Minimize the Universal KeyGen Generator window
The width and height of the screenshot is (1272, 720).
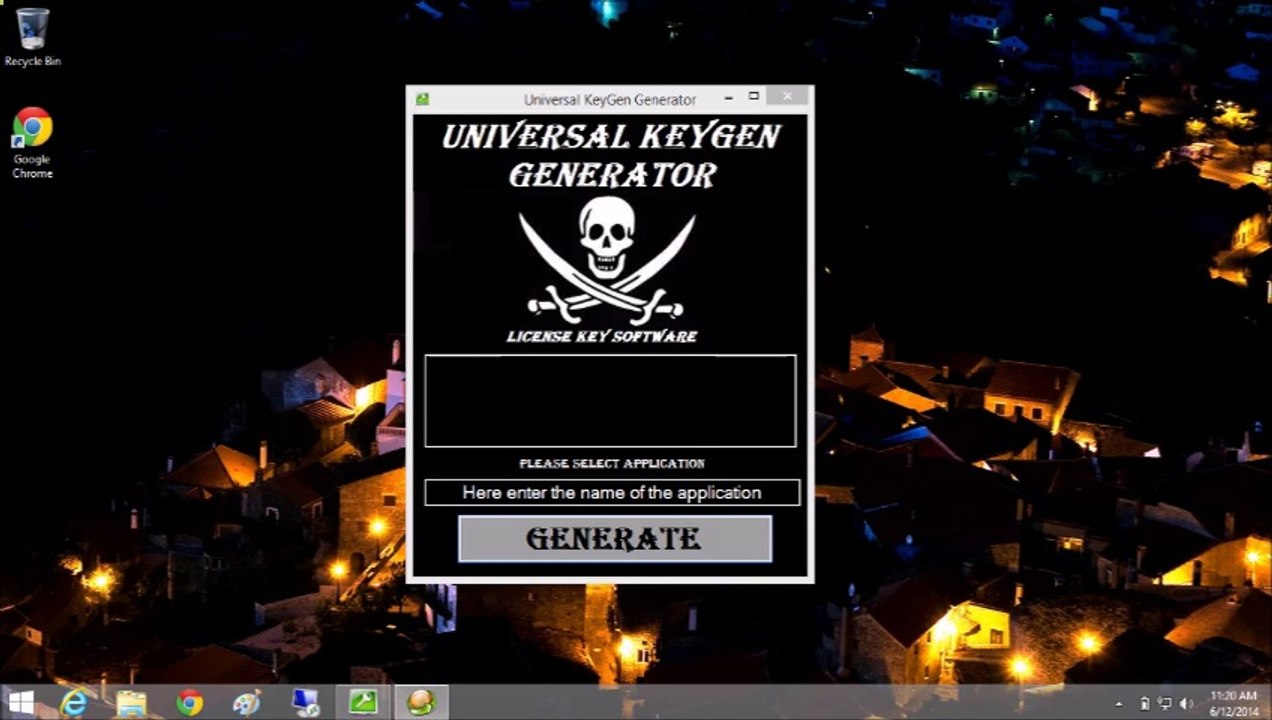[x=728, y=97]
